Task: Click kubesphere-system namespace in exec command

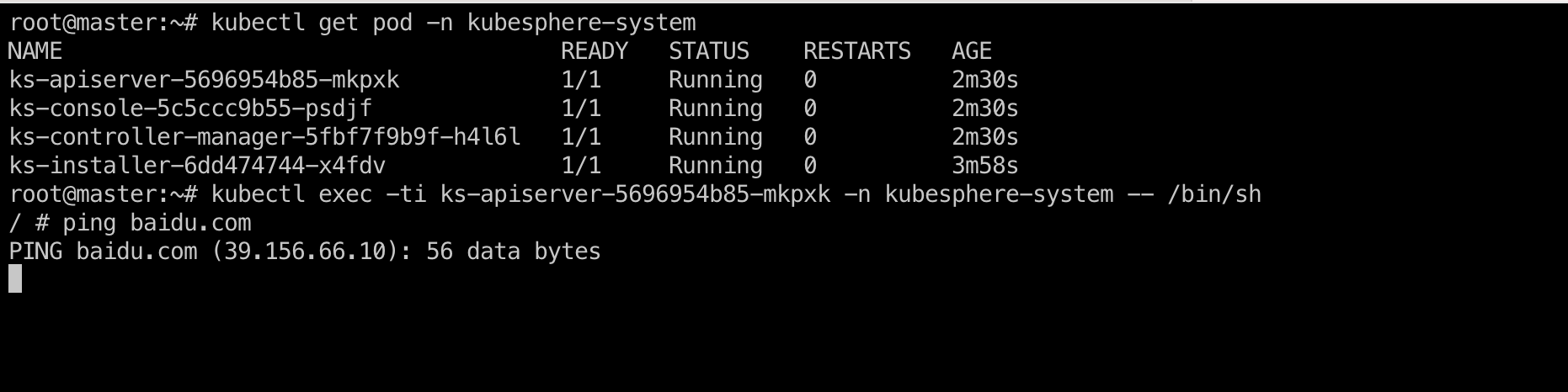Action: [999, 194]
